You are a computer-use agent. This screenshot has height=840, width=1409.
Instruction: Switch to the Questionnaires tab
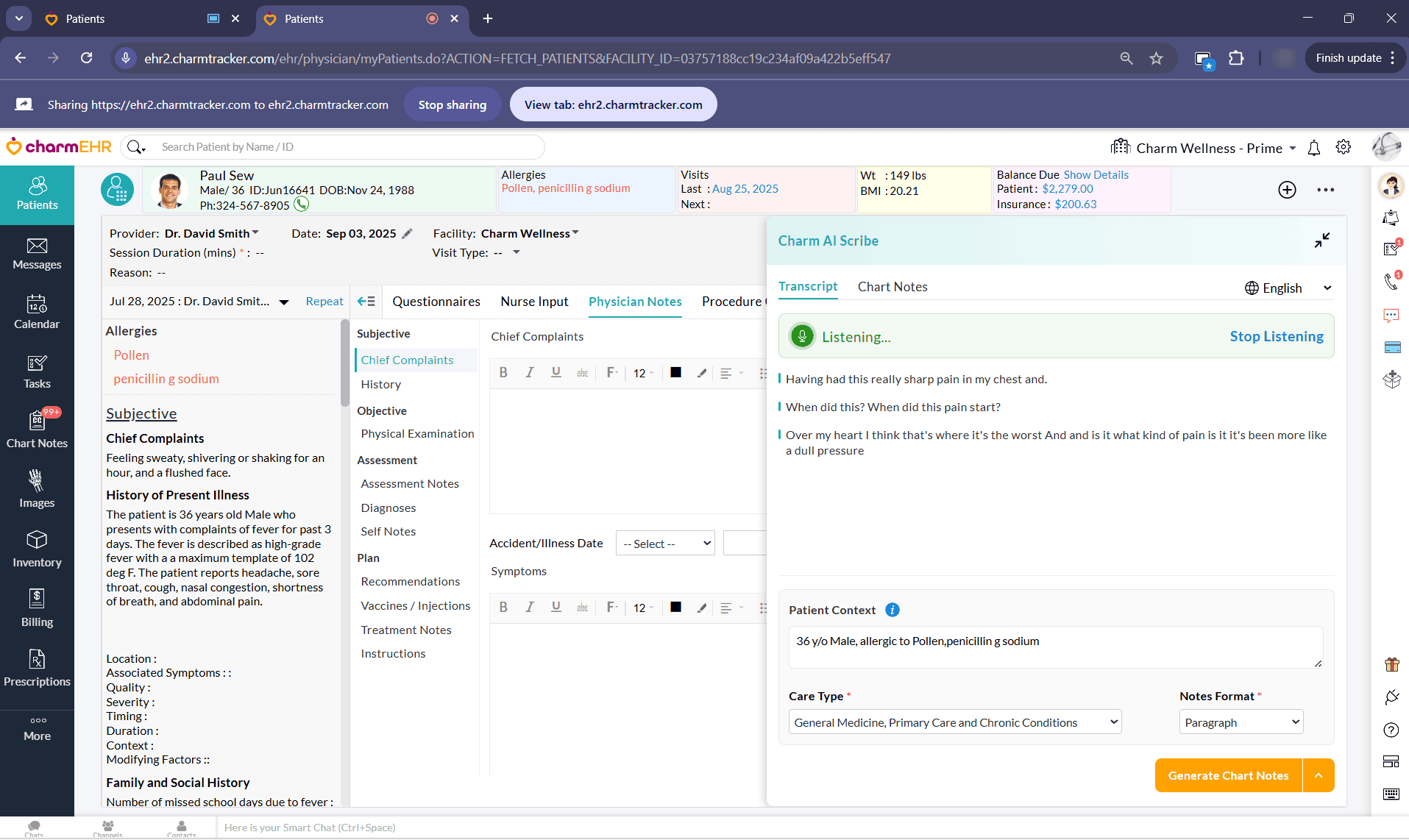[x=436, y=302]
